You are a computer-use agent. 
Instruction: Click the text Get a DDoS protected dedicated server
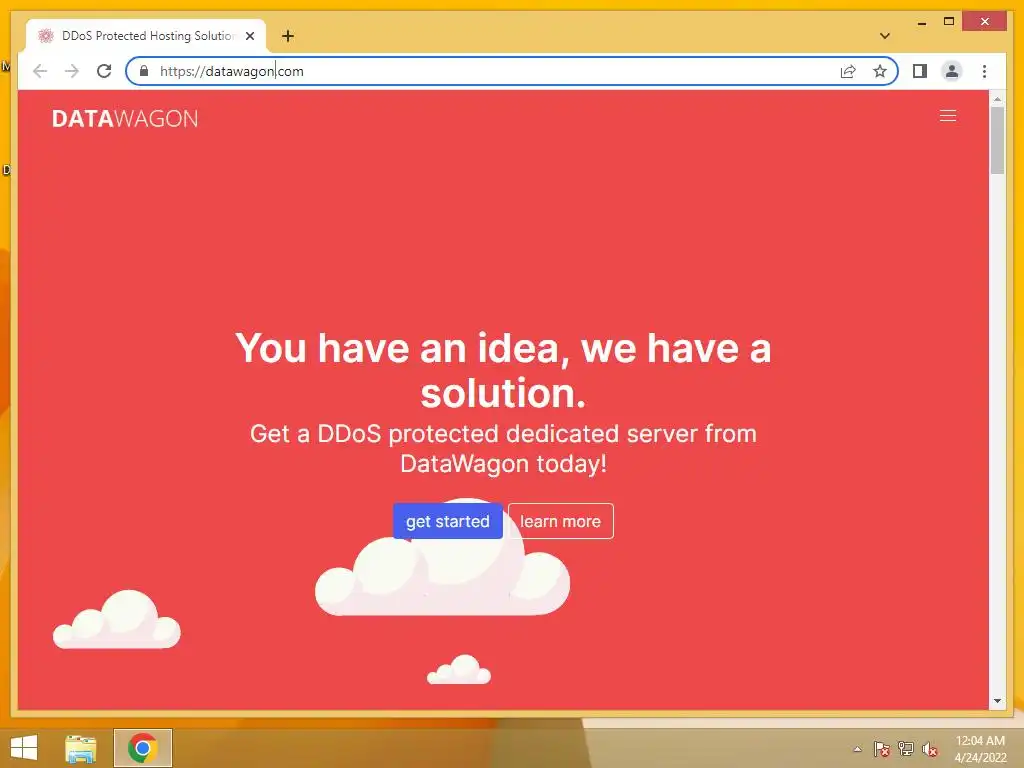(504, 449)
